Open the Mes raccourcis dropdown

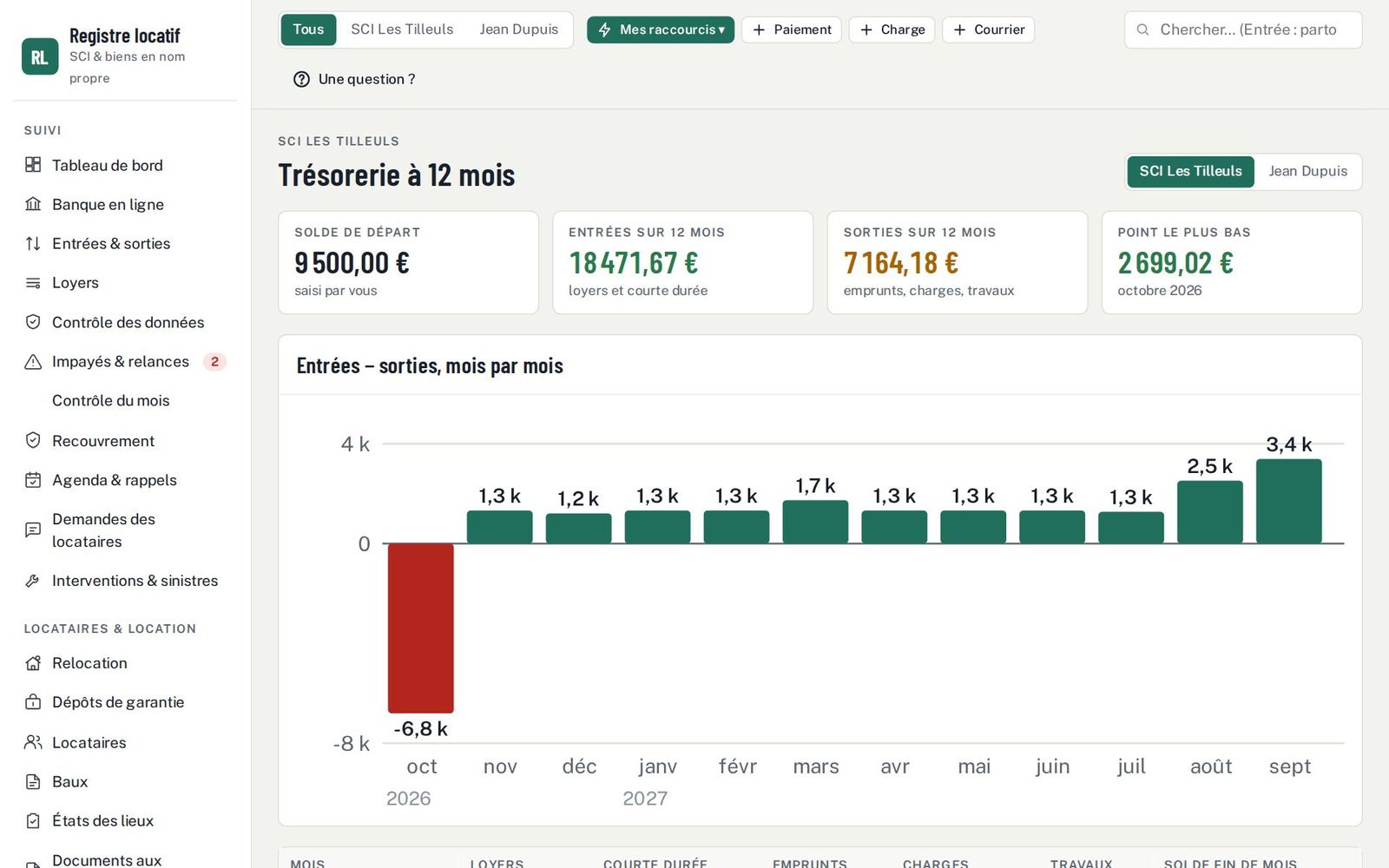pos(661,30)
